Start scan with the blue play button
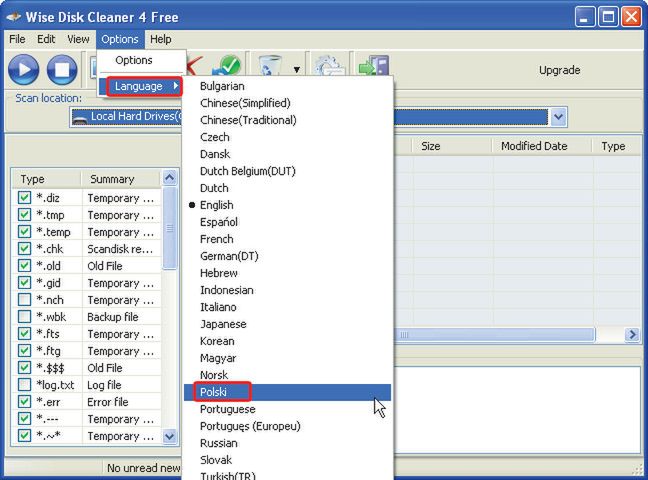648x480 pixels. [x=24, y=69]
